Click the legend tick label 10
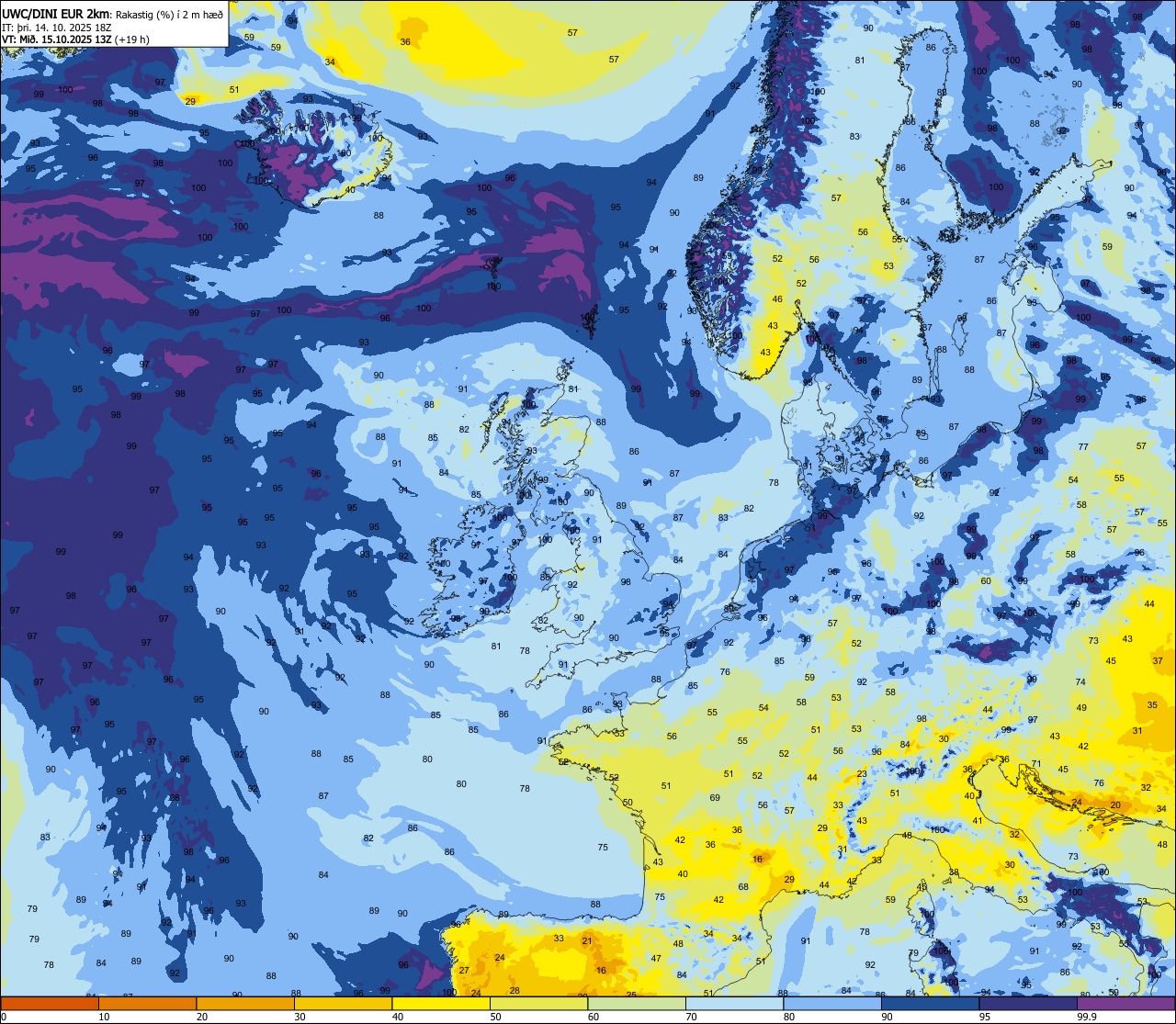The image size is (1176, 1024). (x=104, y=1017)
